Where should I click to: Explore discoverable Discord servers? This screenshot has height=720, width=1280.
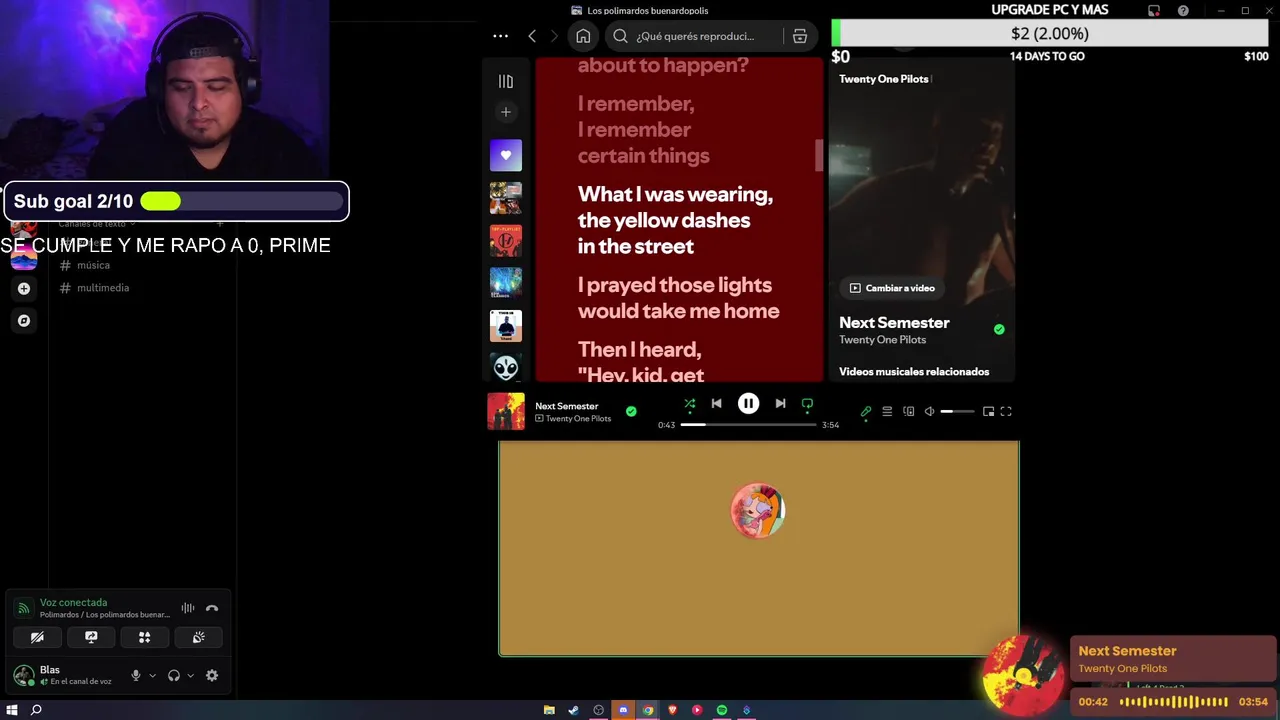point(24,321)
